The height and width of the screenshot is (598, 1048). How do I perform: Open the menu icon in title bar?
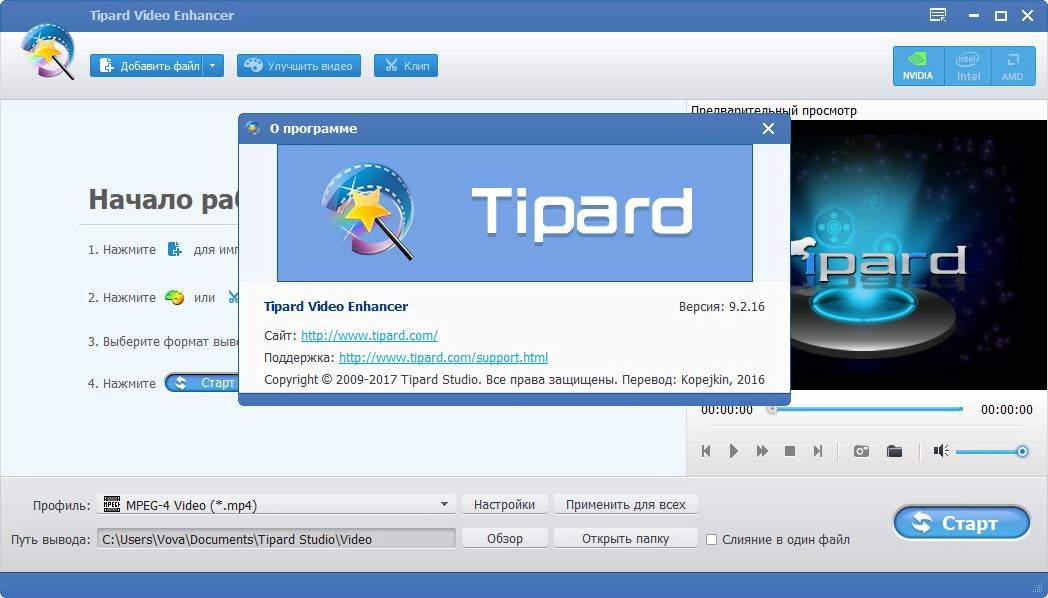point(938,15)
